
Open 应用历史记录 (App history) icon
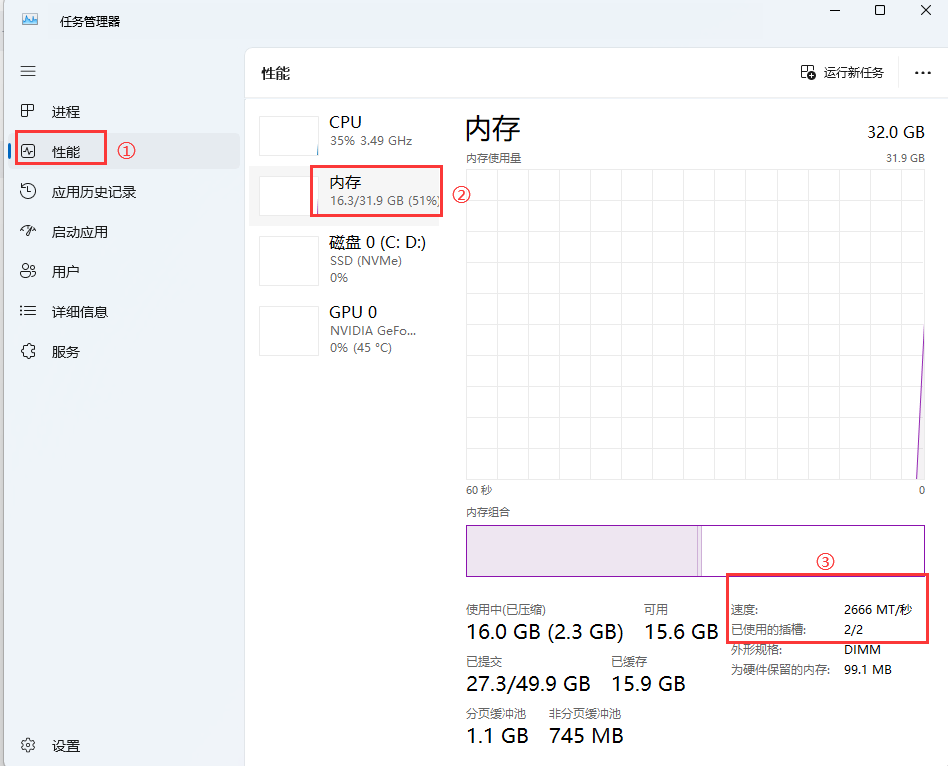pos(28,192)
